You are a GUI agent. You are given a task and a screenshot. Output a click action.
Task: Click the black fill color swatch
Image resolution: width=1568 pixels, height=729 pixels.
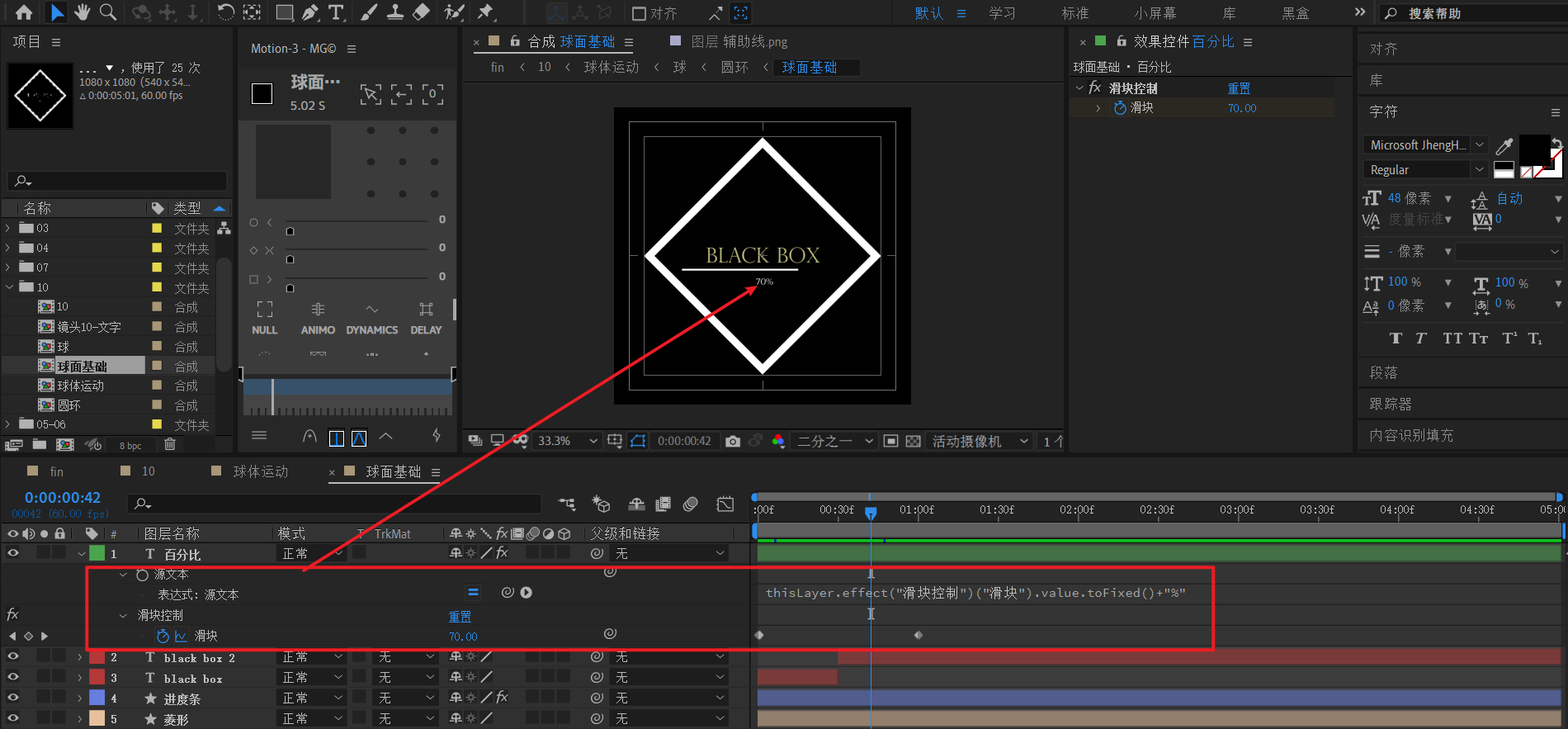pyautogui.click(x=1535, y=149)
